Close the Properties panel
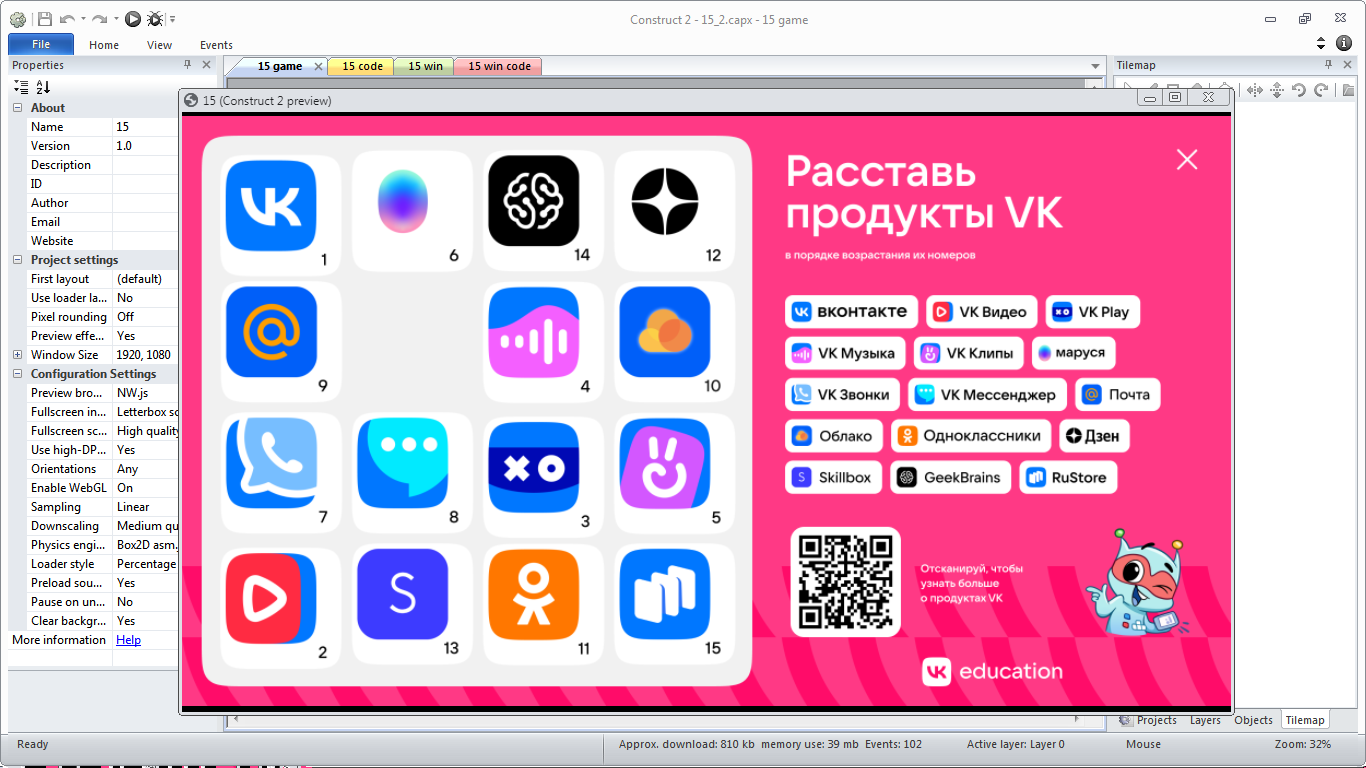1366x768 pixels. (207, 64)
